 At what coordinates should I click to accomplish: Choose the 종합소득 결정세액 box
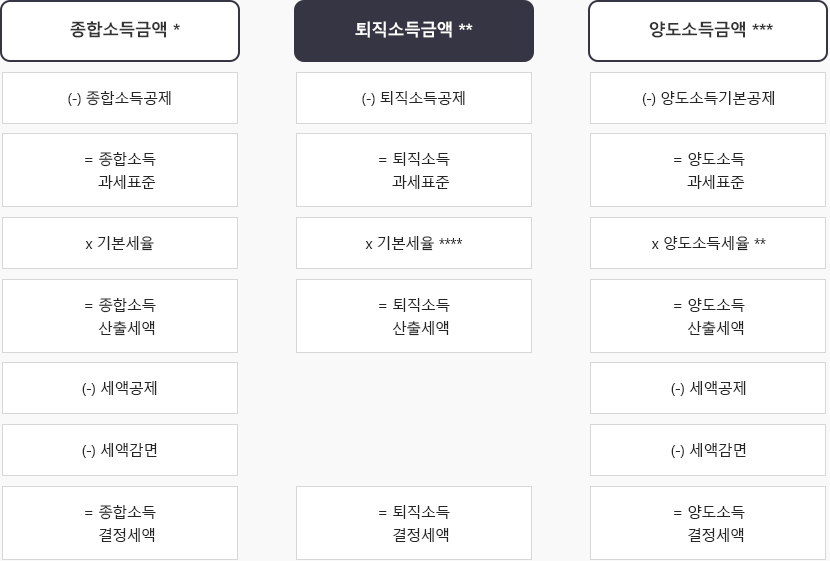pyautogui.click(x=120, y=523)
